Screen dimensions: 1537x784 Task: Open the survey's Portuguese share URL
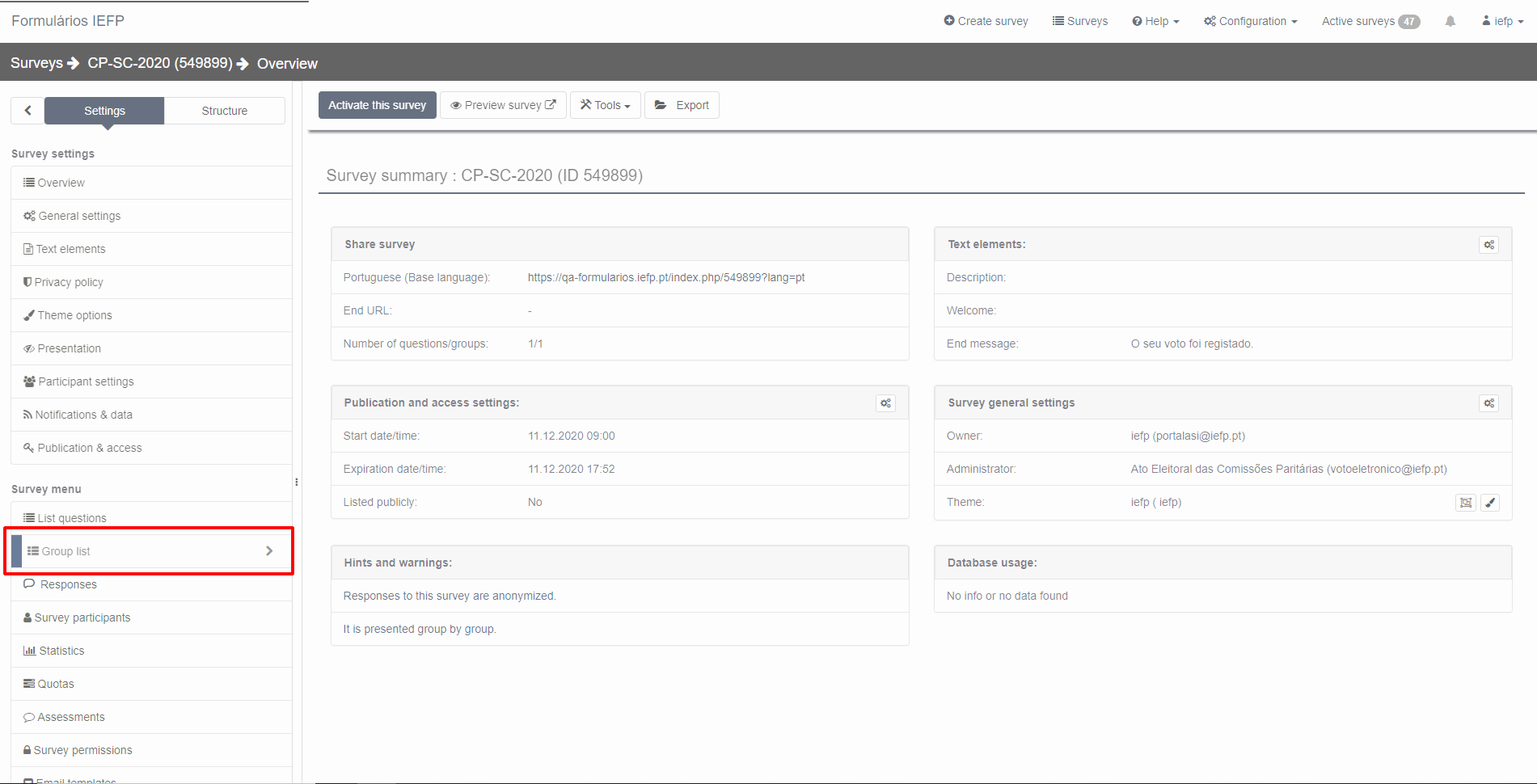[x=665, y=277]
